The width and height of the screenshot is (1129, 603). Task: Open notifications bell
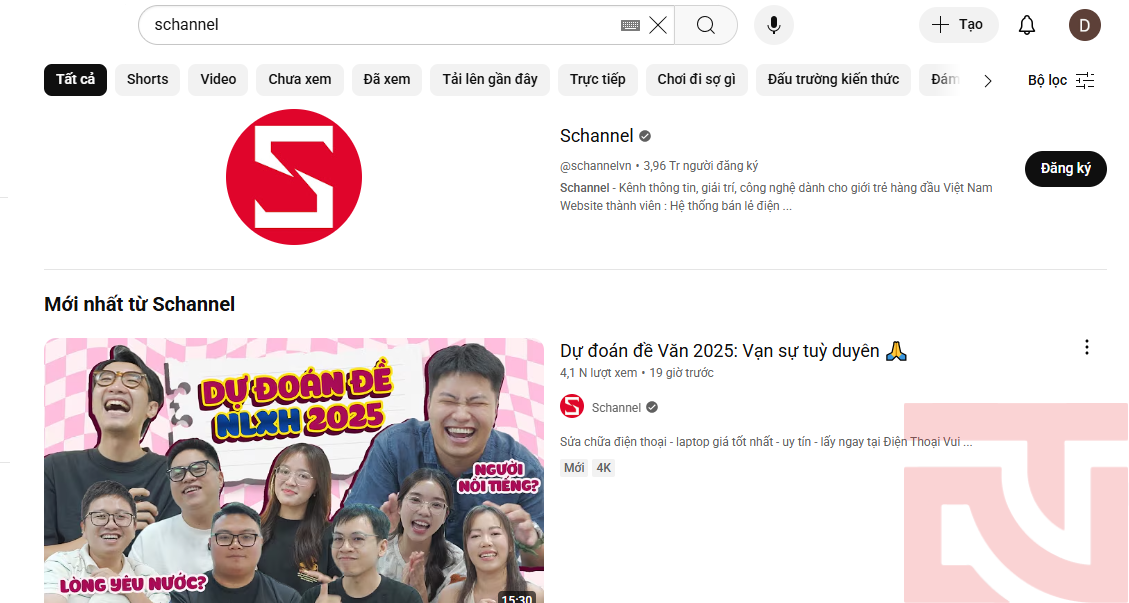pos(1027,25)
